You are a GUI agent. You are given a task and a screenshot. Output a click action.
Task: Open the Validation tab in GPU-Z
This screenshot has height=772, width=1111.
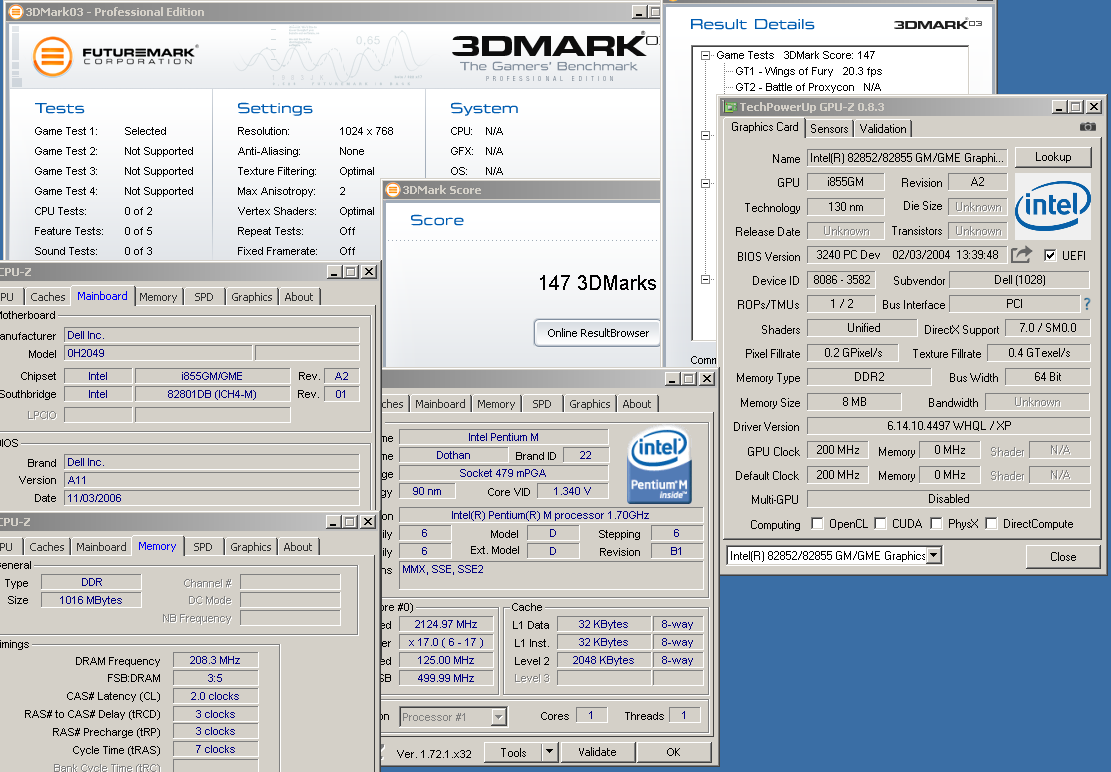(882, 128)
